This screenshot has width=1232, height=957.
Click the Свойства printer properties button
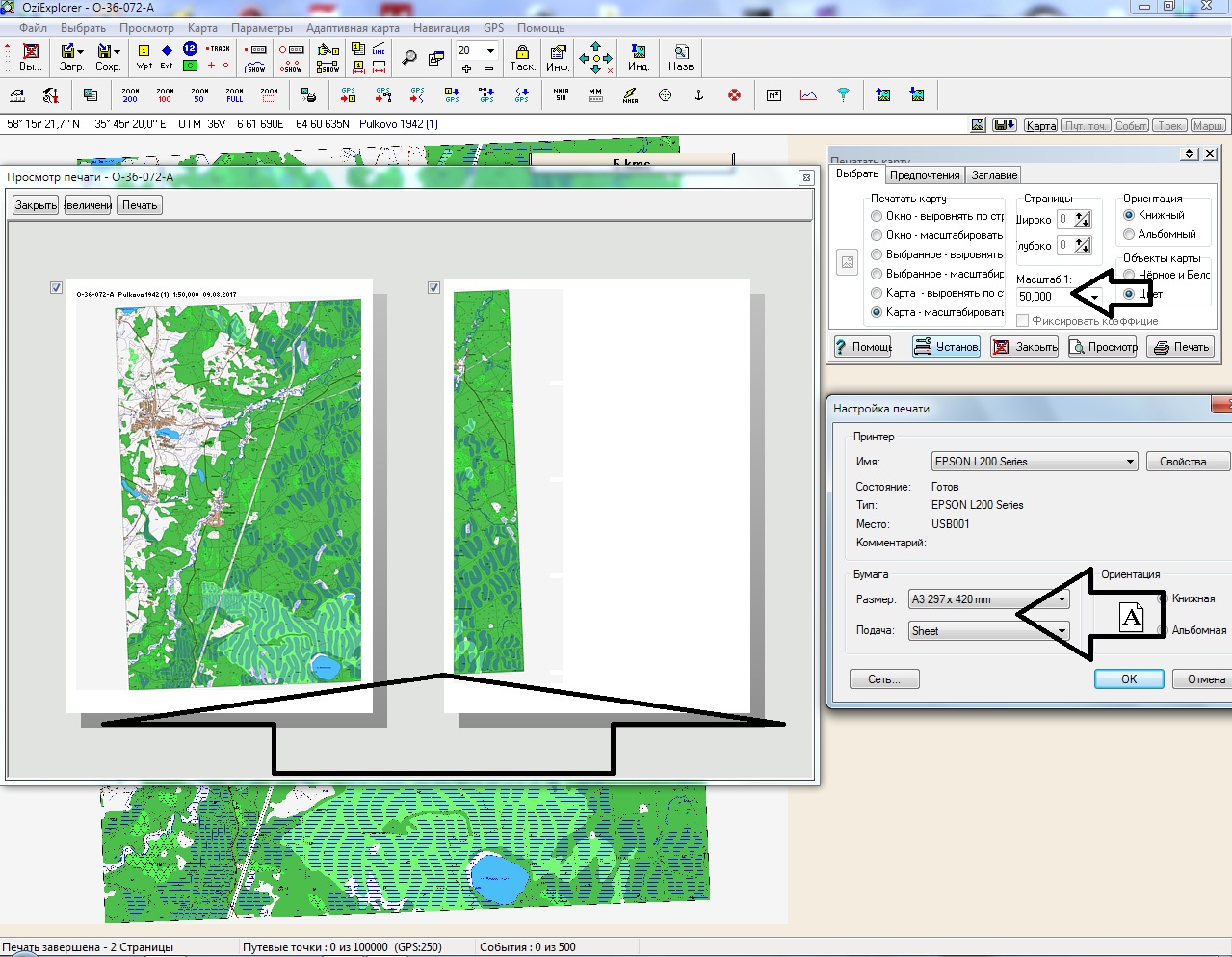tap(1187, 462)
